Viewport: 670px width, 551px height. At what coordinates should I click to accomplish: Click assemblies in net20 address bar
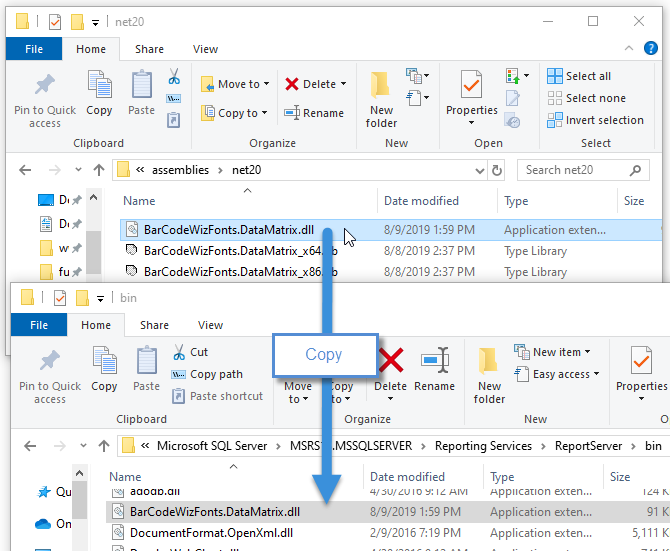[x=180, y=170]
